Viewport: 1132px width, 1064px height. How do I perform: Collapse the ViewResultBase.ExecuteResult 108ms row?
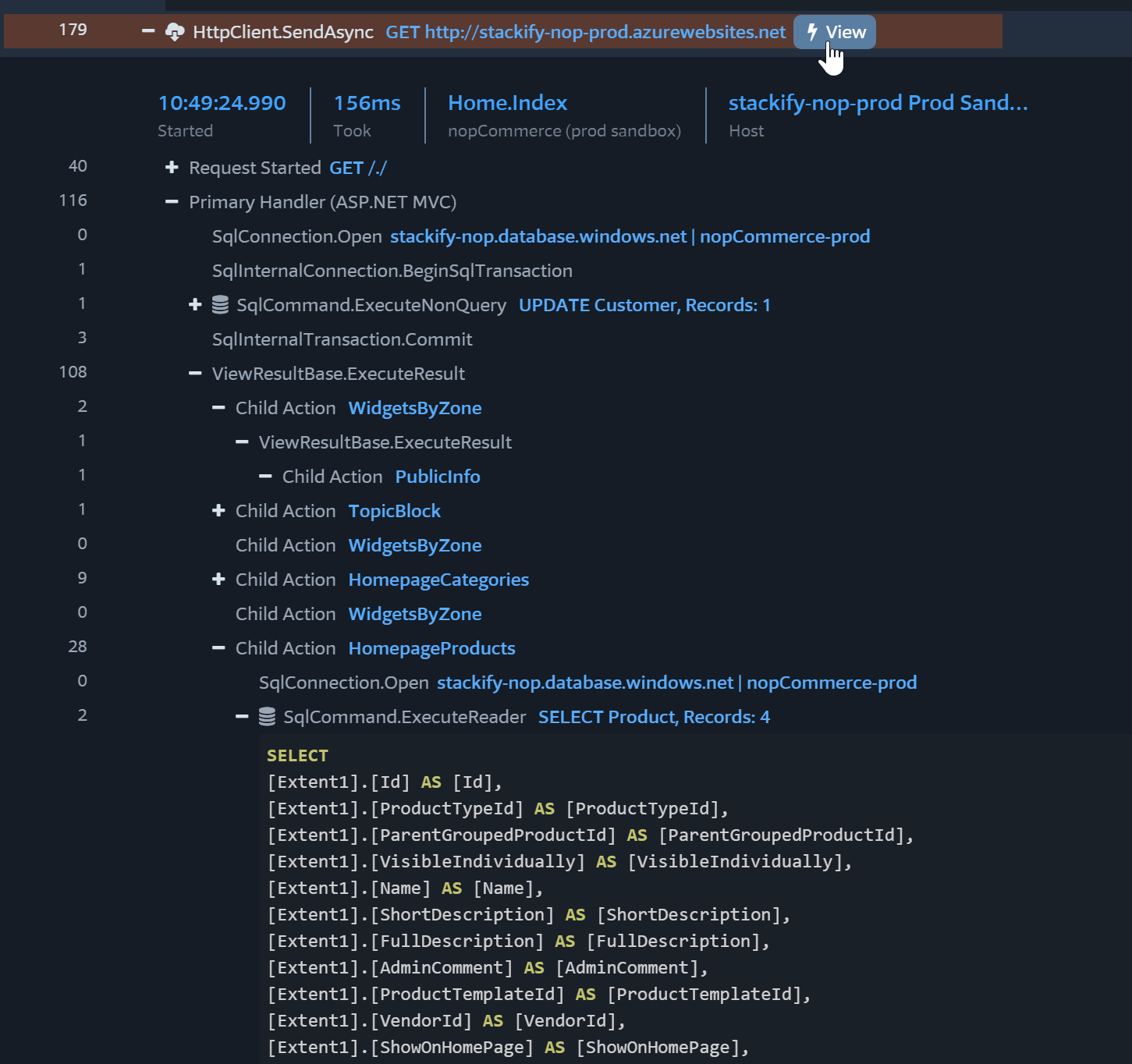tap(195, 374)
